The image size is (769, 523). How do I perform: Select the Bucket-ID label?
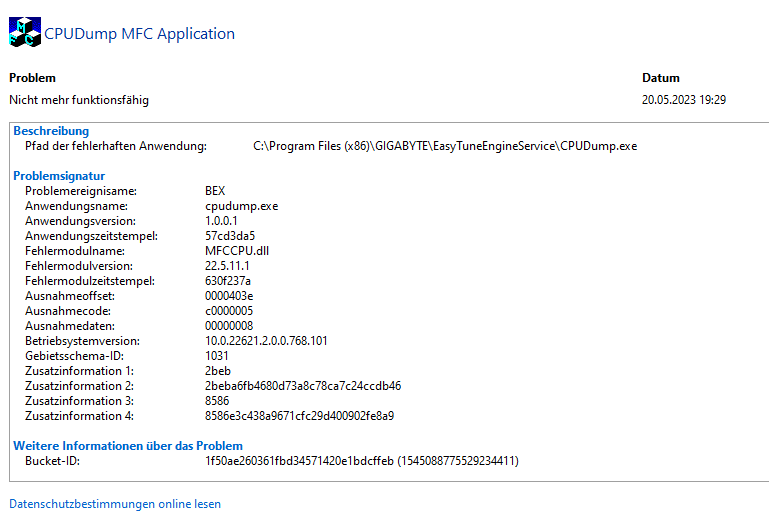52,461
